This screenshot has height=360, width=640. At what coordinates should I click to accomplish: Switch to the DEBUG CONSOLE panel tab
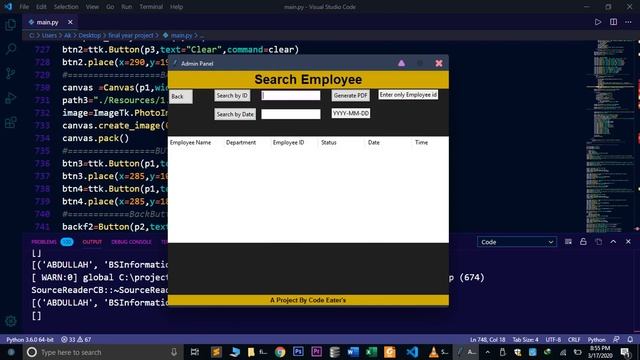(x=131, y=242)
